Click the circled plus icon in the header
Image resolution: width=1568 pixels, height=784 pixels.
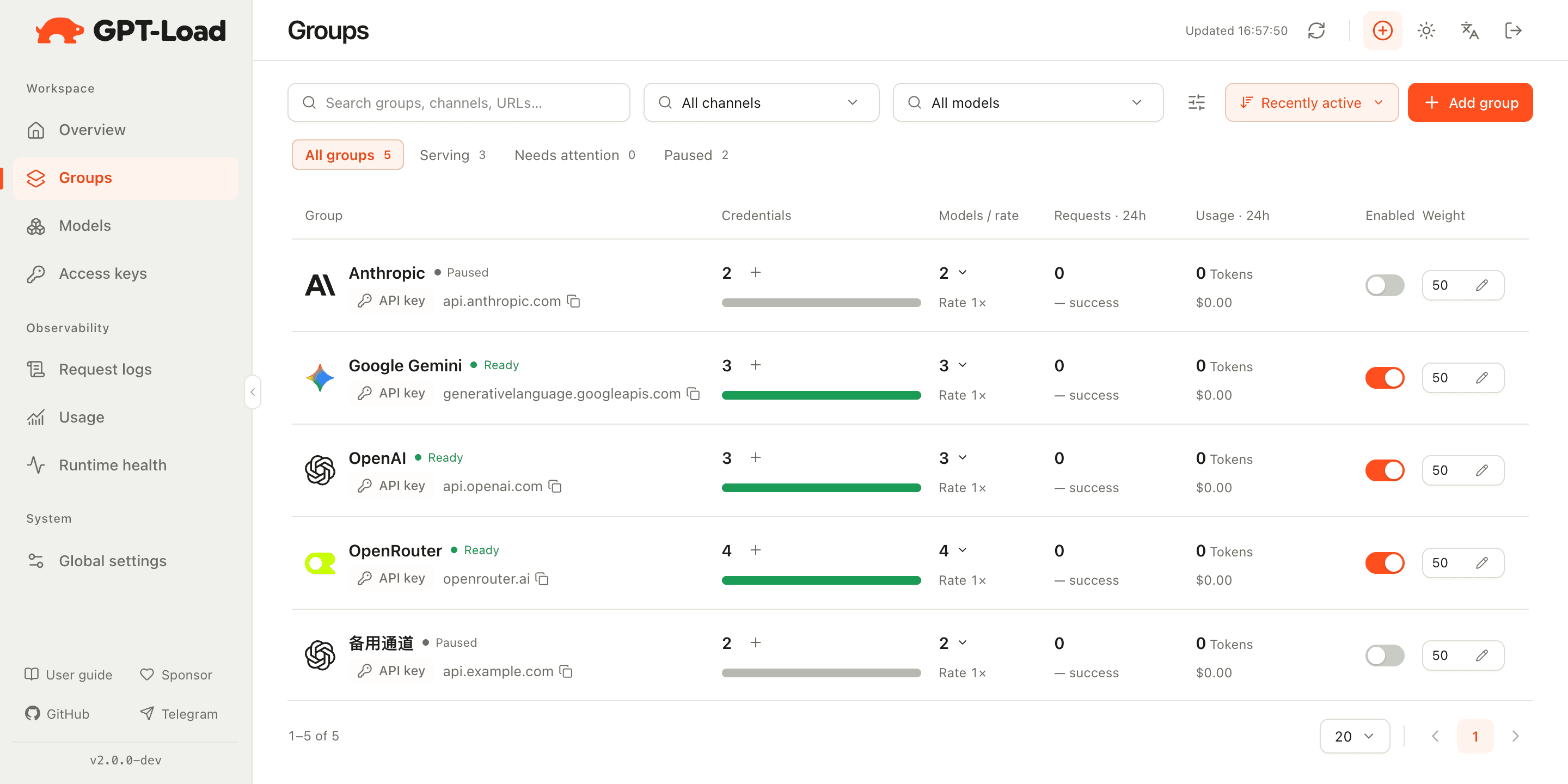[x=1382, y=30]
